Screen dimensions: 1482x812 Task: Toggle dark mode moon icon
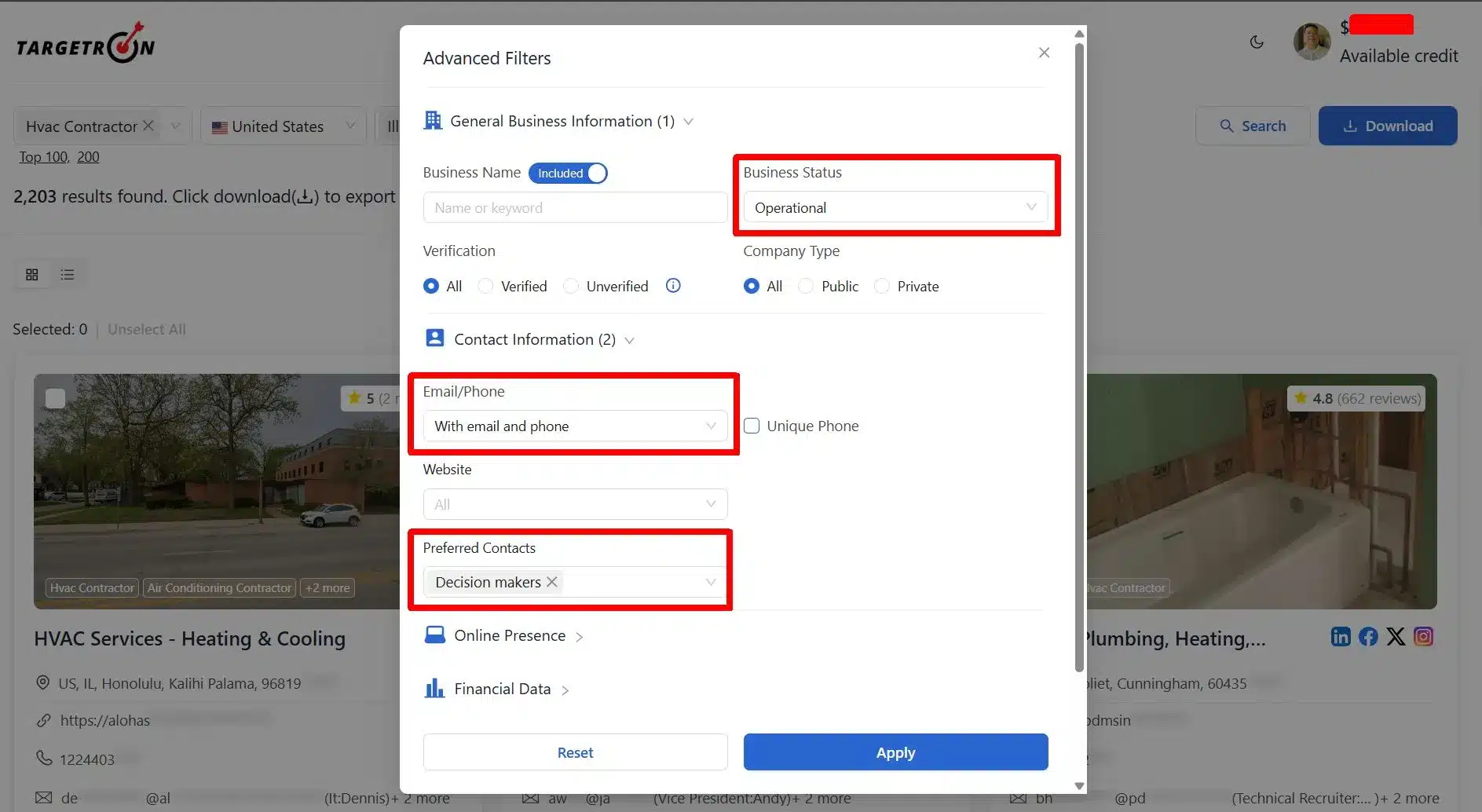pos(1257,42)
